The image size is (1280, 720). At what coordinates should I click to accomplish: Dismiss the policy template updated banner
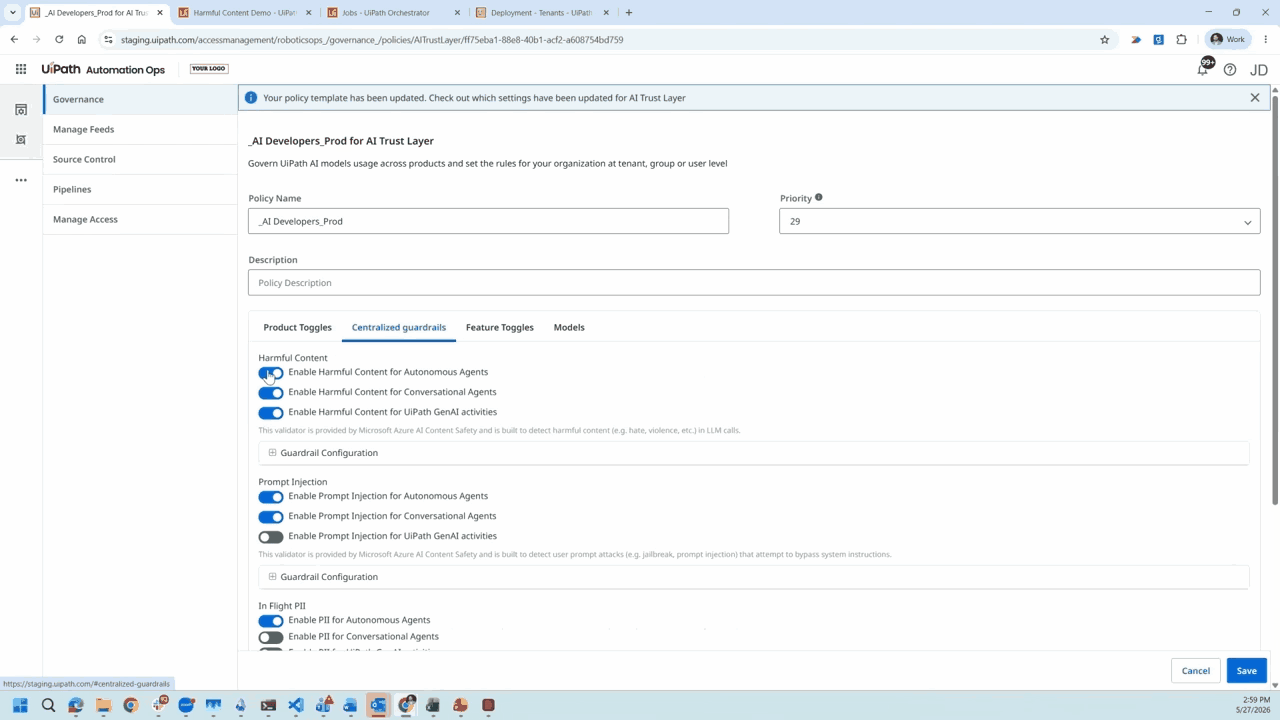click(x=1255, y=98)
